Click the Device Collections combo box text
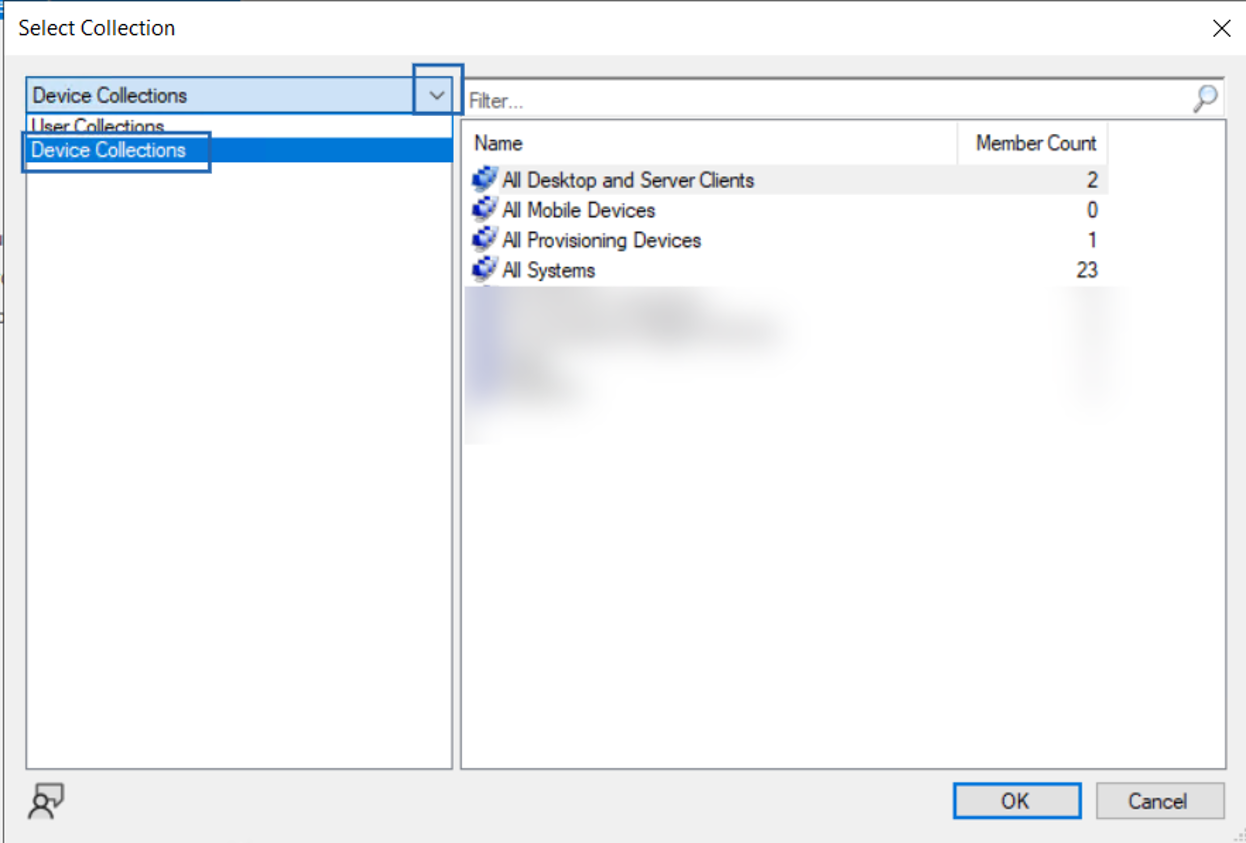 [110, 96]
